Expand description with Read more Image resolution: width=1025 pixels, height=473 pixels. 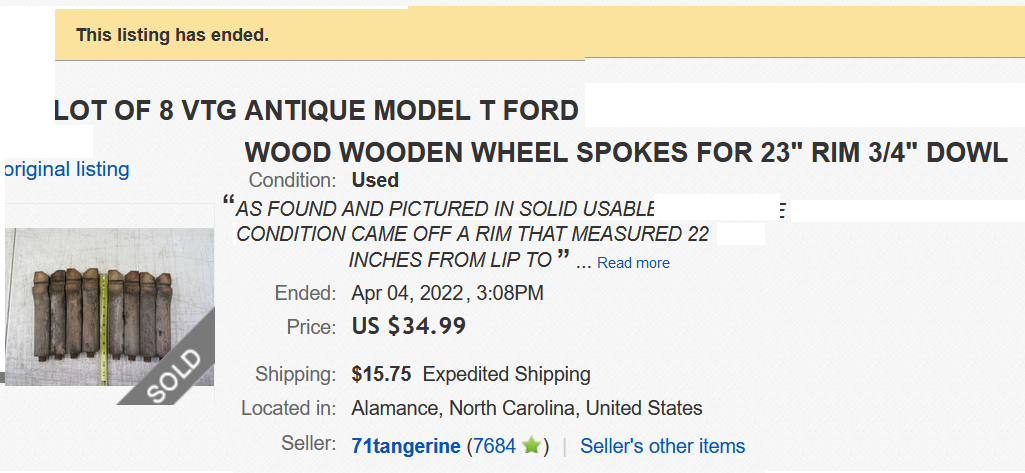633,263
